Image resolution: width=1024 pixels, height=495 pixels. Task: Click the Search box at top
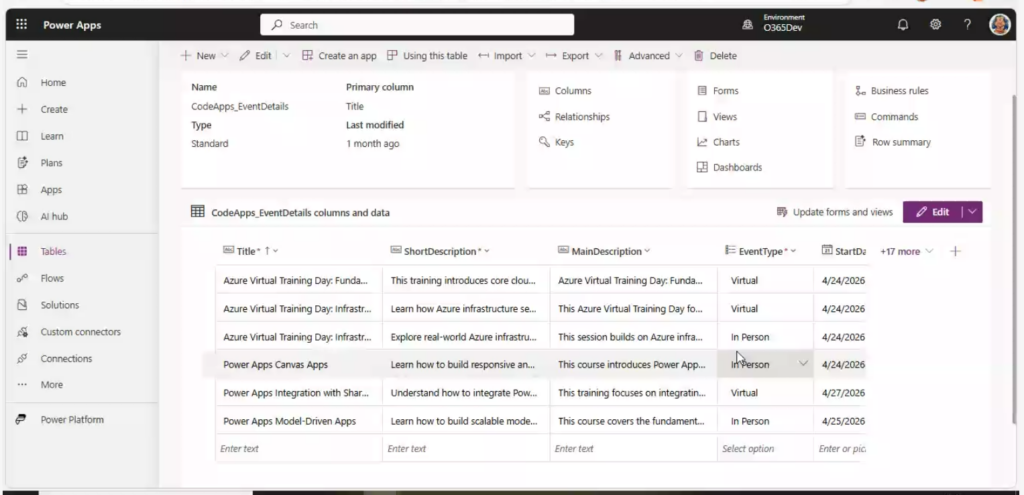[x=417, y=25]
